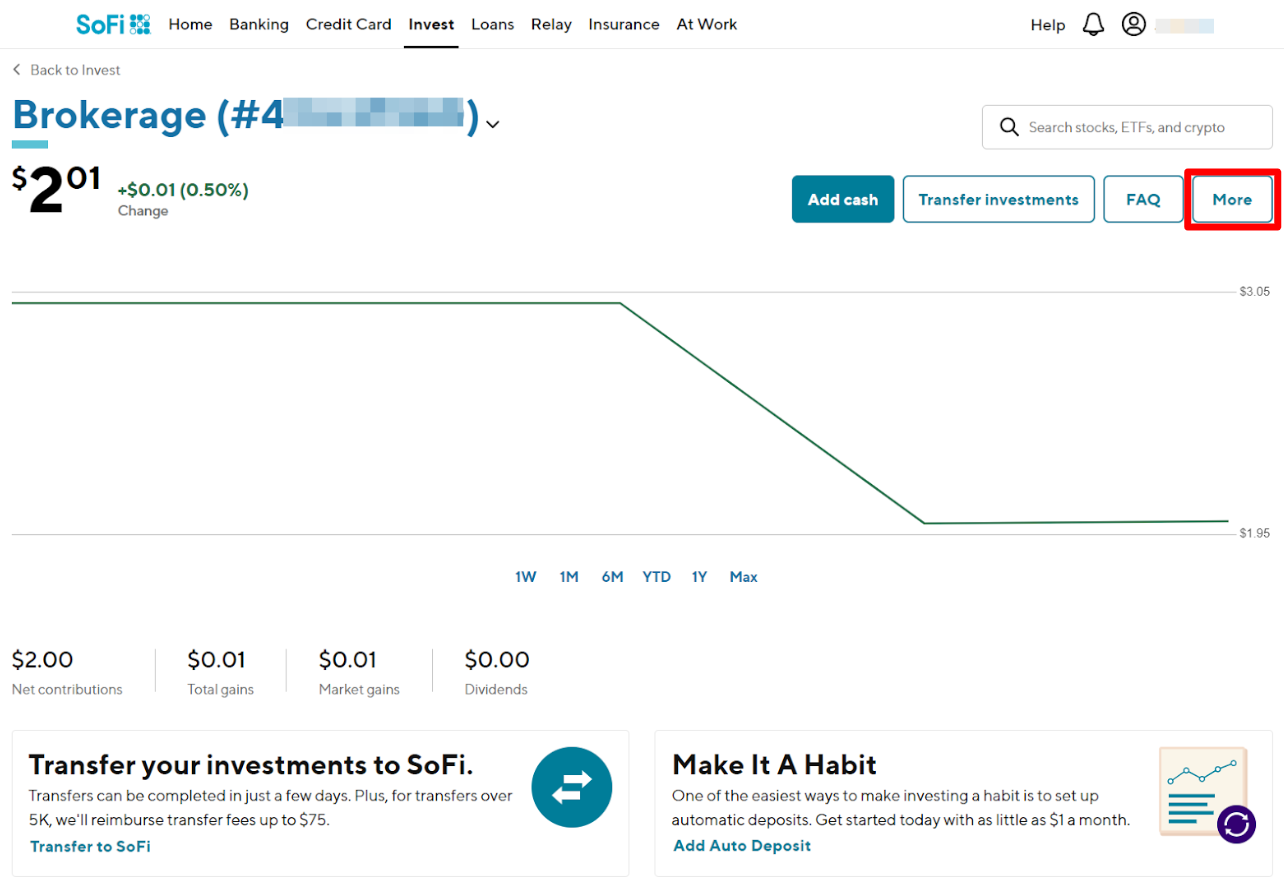This screenshot has width=1284, height=891.
Task: Click the Help link
Action: tap(1048, 25)
